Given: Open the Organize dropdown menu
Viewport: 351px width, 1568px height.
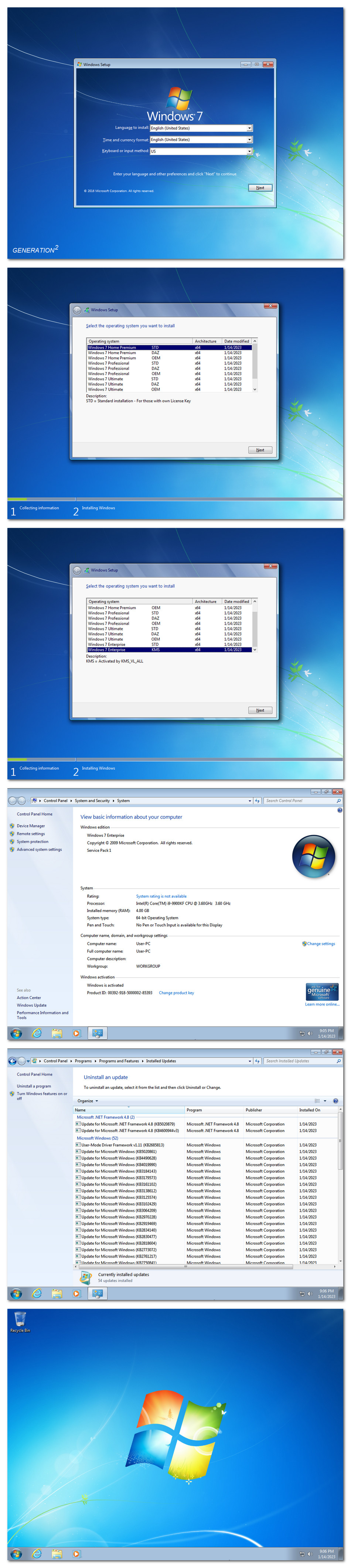Looking at the screenshot, I should pyautogui.click(x=88, y=1101).
